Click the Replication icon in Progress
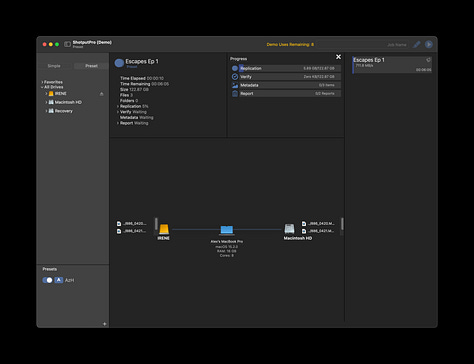Image resolution: width=474 pixels, height=364 pixels. tap(235, 68)
